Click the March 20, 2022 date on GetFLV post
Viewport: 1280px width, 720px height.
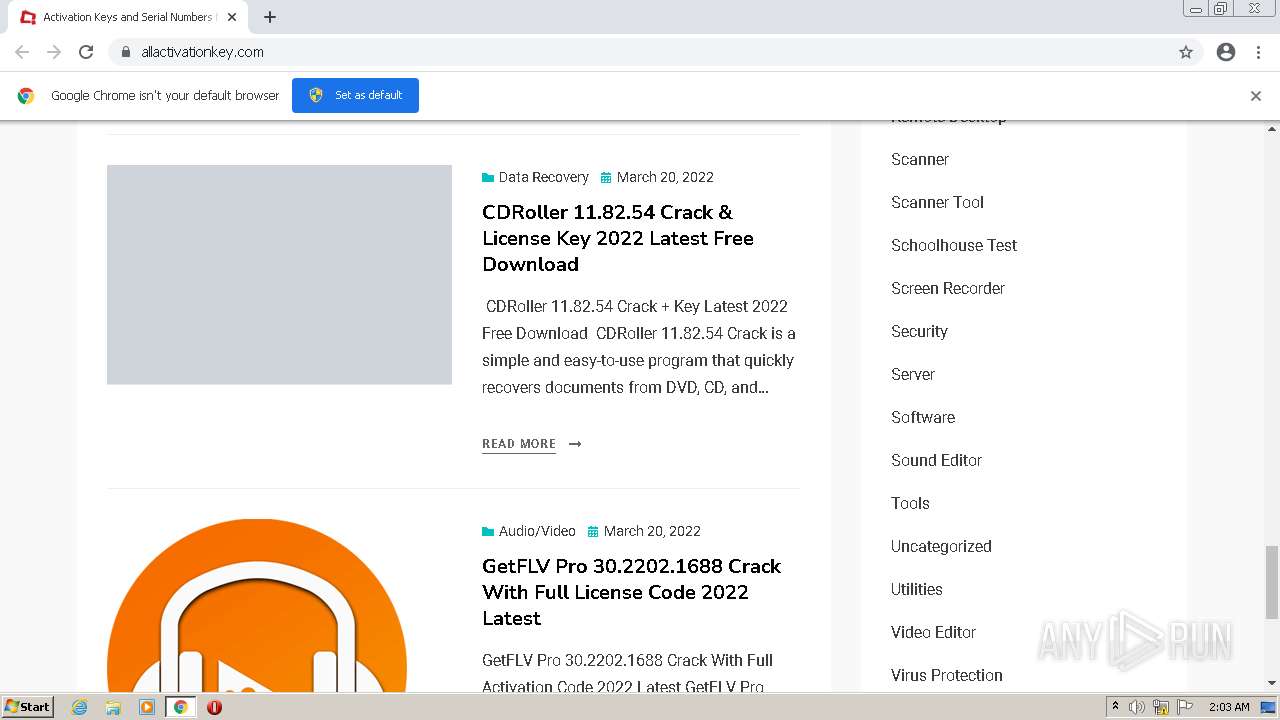652,531
